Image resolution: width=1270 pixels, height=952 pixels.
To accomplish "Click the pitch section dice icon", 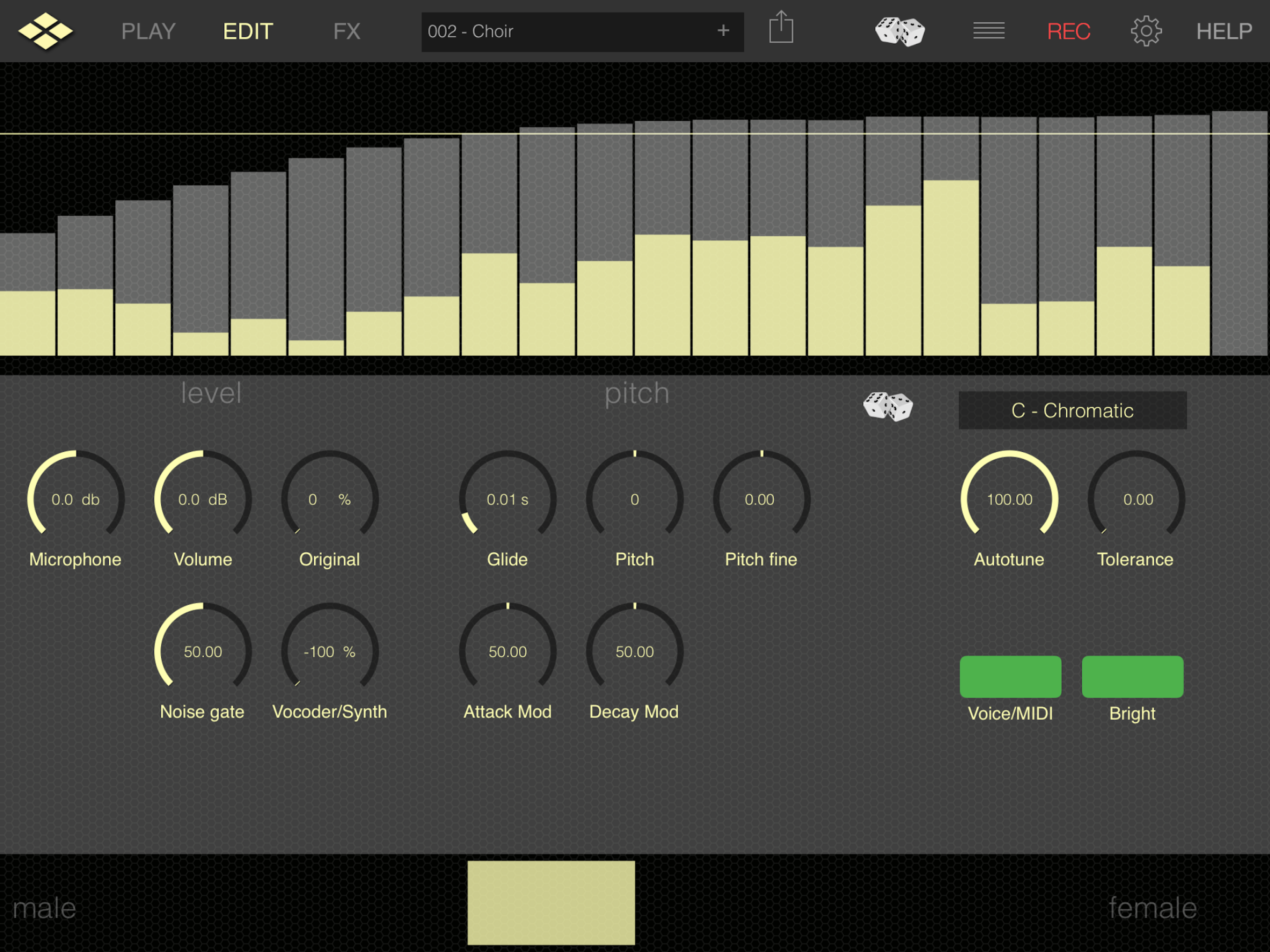I will point(887,407).
